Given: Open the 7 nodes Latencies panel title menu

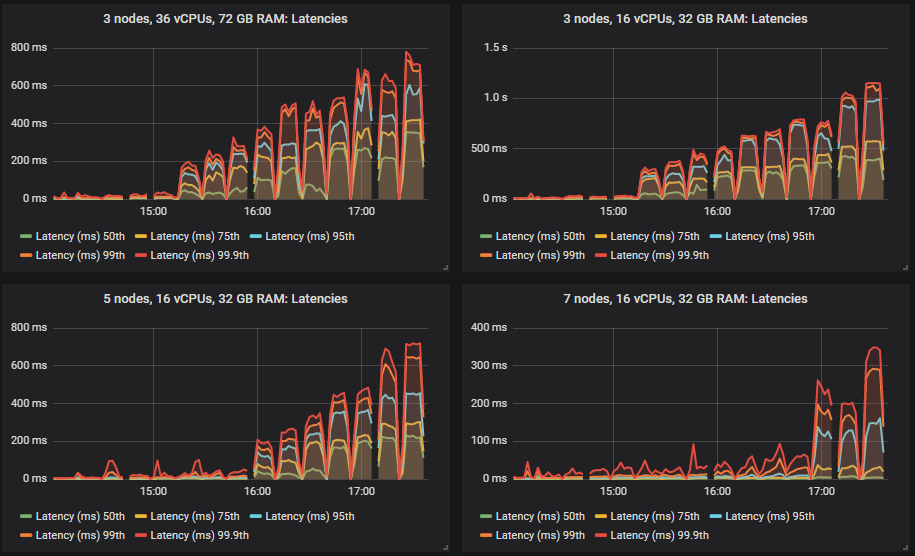Looking at the screenshot, I should [x=685, y=299].
